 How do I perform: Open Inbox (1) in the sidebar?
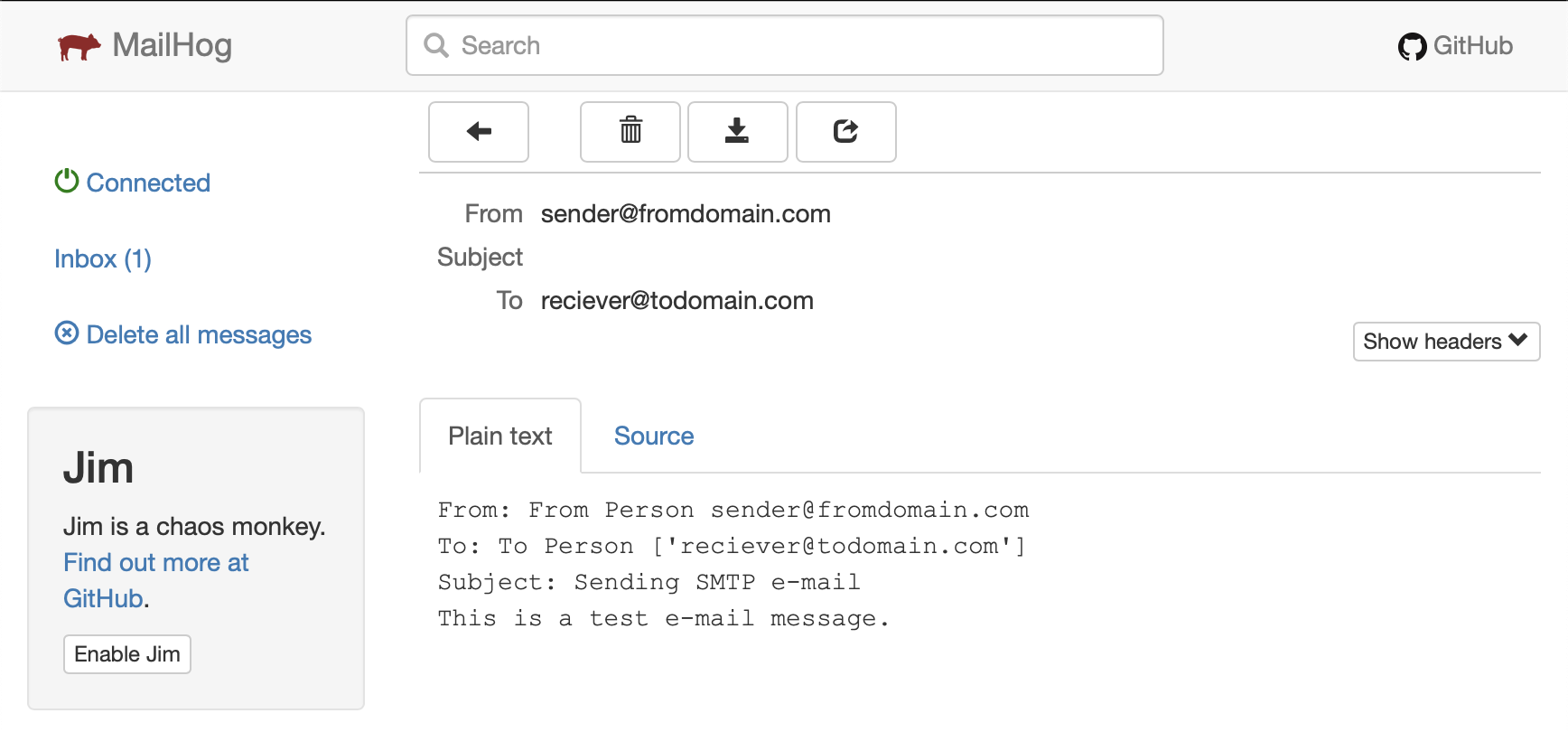point(103,258)
